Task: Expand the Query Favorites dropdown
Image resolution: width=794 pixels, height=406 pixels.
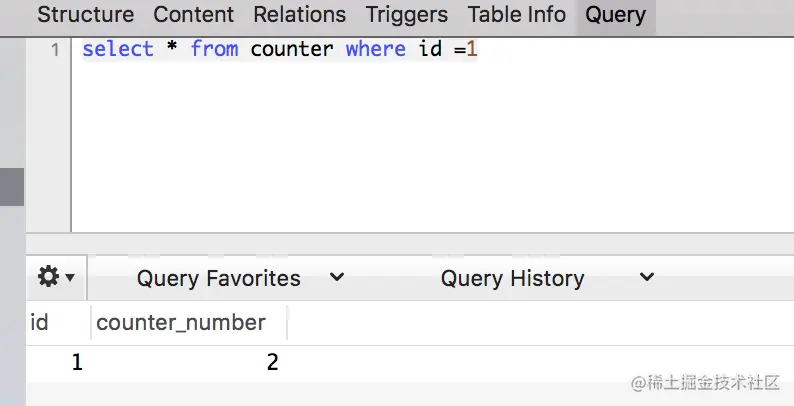Action: pyautogui.click(x=218, y=278)
